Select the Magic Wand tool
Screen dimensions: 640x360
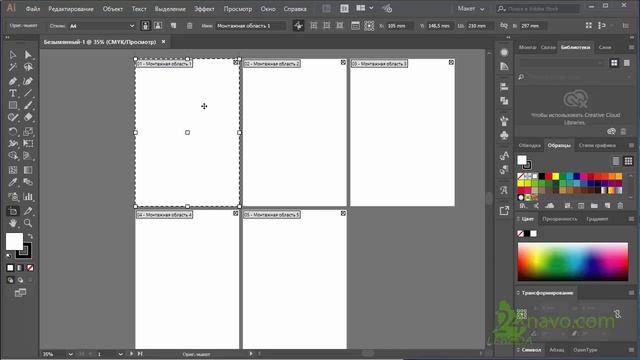tap(13, 67)
